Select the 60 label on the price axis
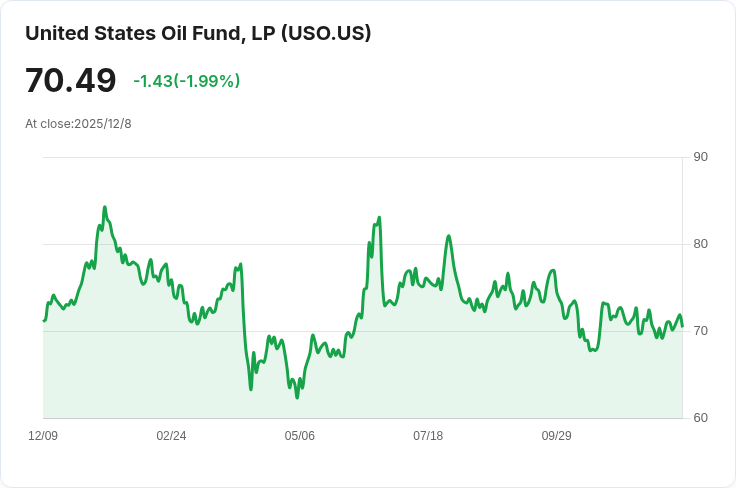This screenshot has height=488, width=736. 700,418
